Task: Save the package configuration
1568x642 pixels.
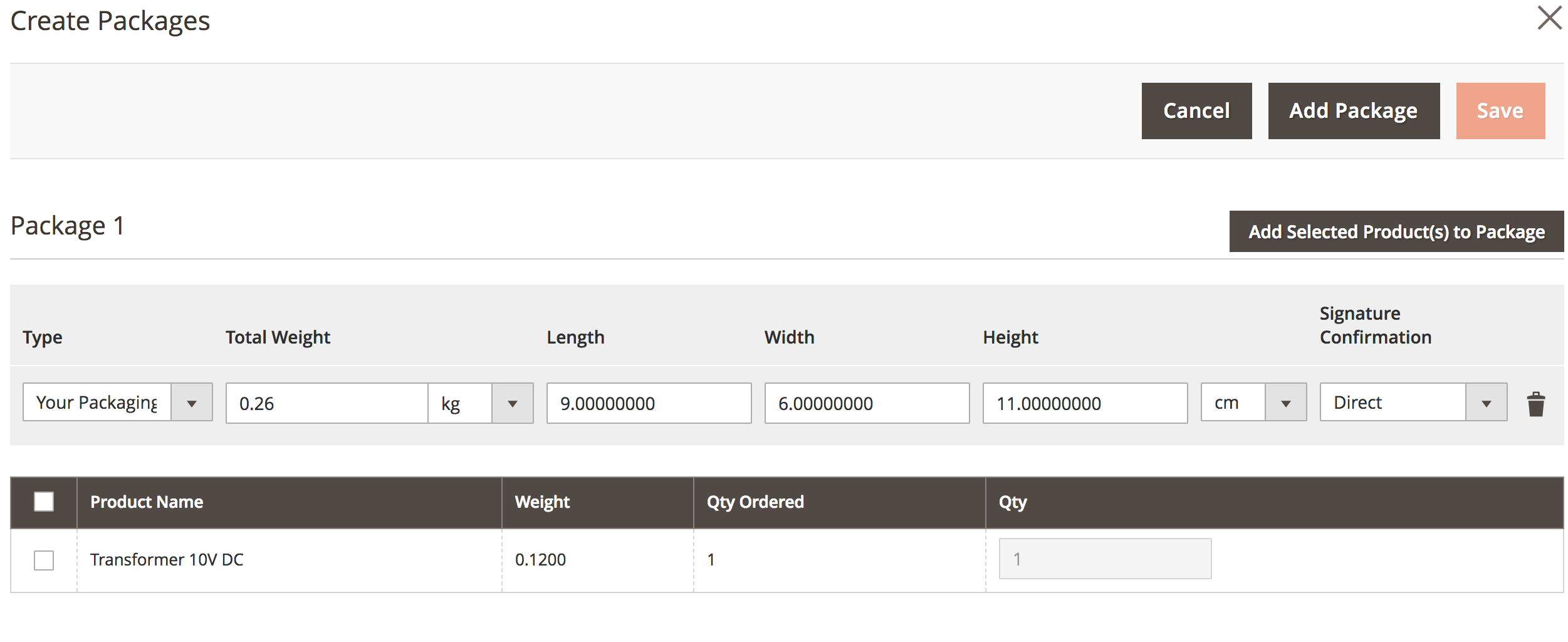Action: [x=1500, y=111]
